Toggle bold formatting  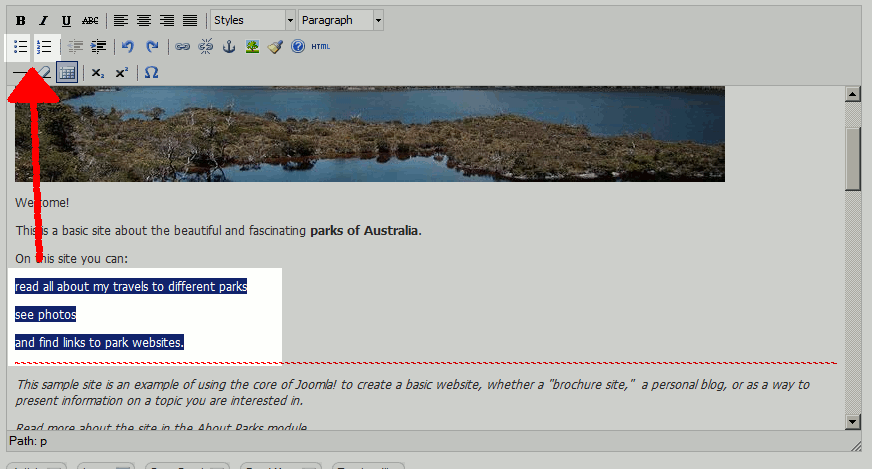(x=21, y=20)
